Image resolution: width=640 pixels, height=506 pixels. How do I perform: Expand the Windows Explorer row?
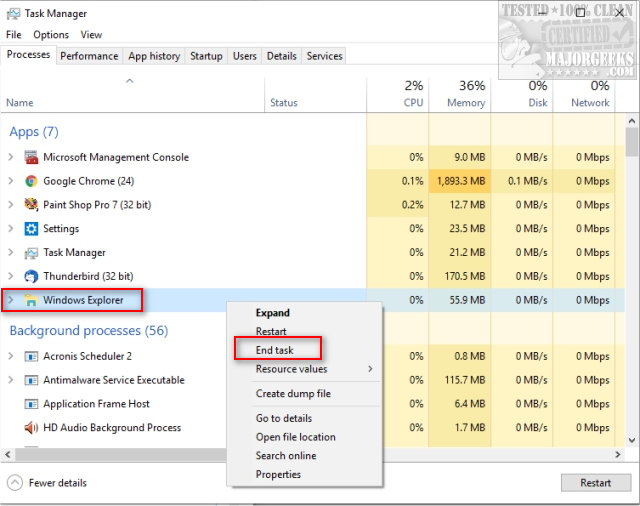(x=11, y=300)
